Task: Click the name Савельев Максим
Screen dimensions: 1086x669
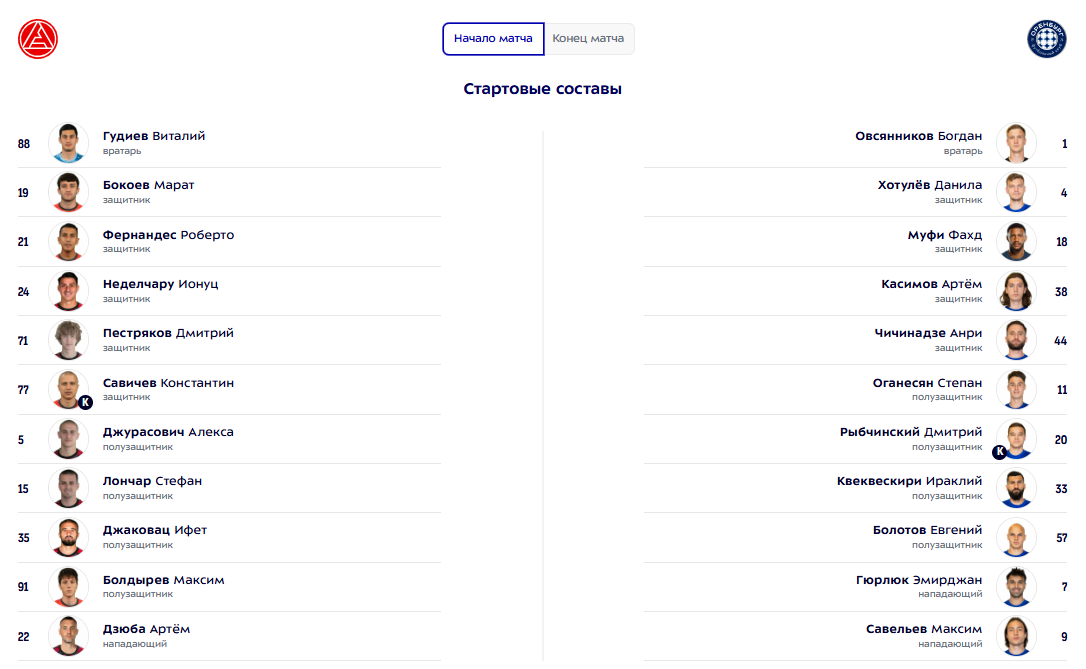Action: (x=924, y=629)
